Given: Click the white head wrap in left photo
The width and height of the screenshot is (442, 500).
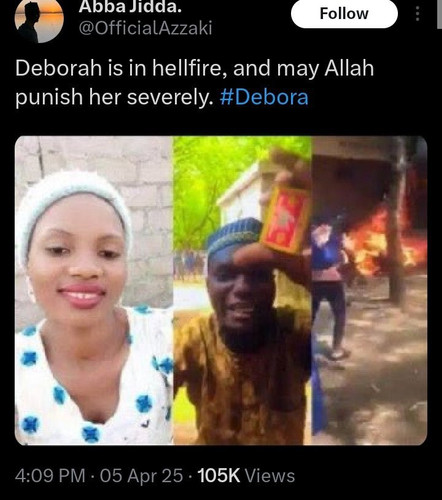Looking at the screenshot, I should (72, 207).
